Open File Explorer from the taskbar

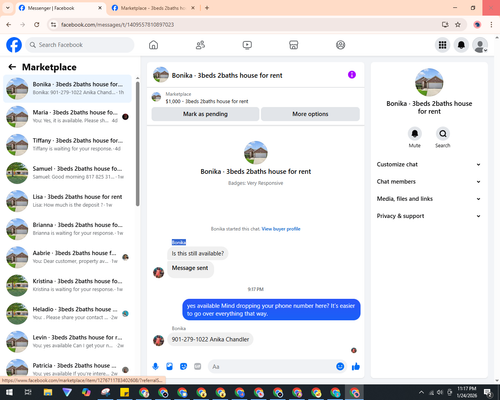click(48, 392)
